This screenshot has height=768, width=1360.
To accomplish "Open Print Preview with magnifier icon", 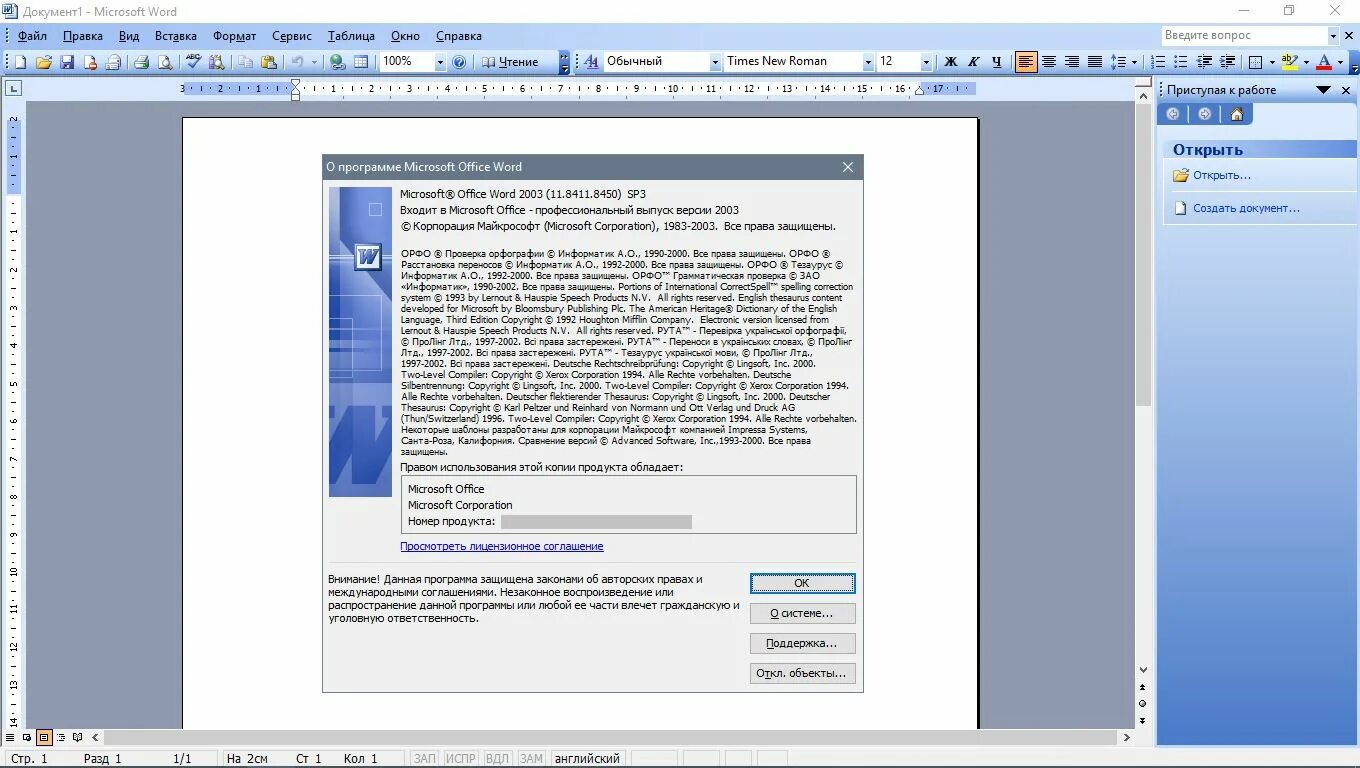I will pos(165,62).
